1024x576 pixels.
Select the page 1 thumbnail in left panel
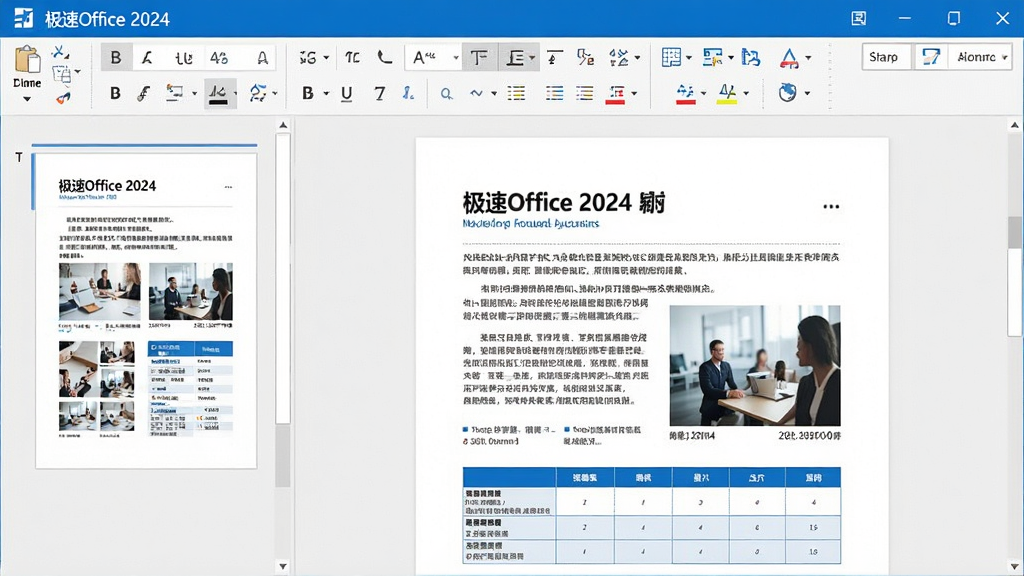coord(146,311)
